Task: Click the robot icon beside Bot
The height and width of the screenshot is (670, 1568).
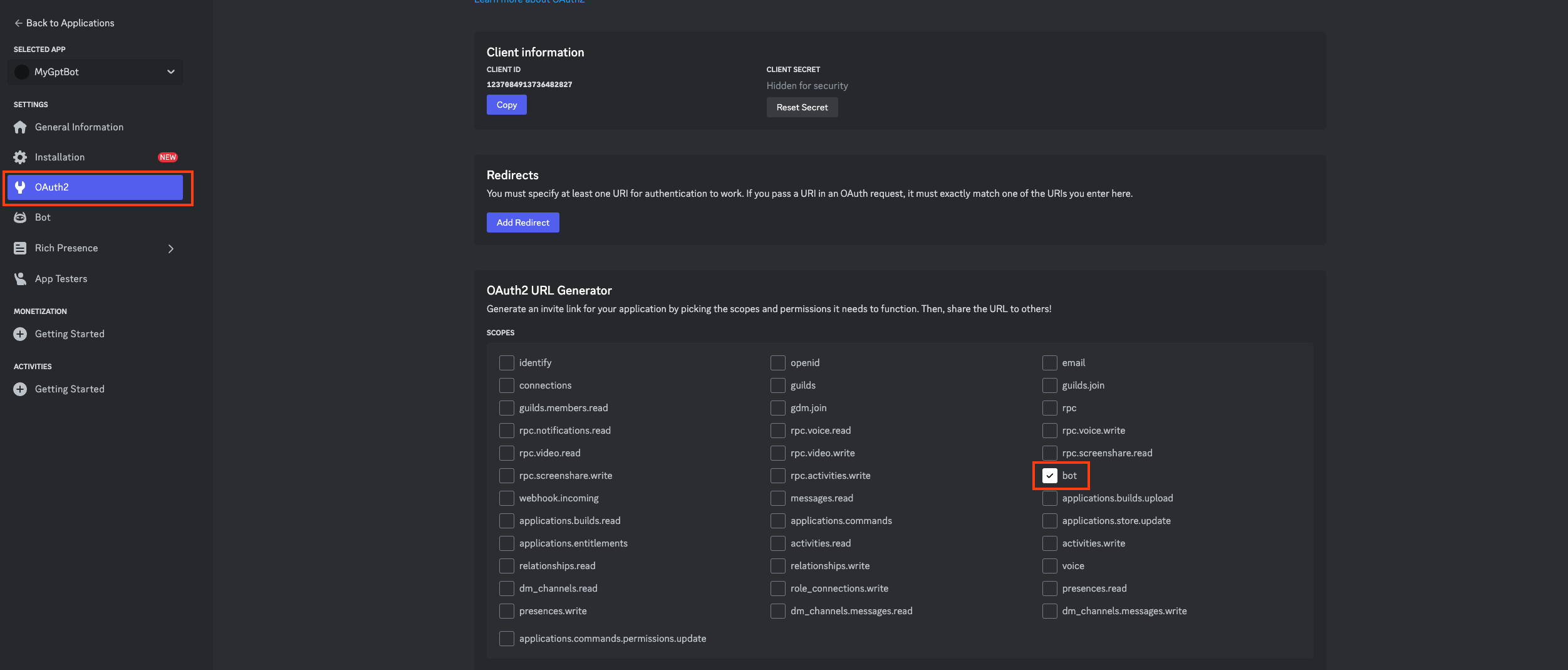Action: [20, 217]
